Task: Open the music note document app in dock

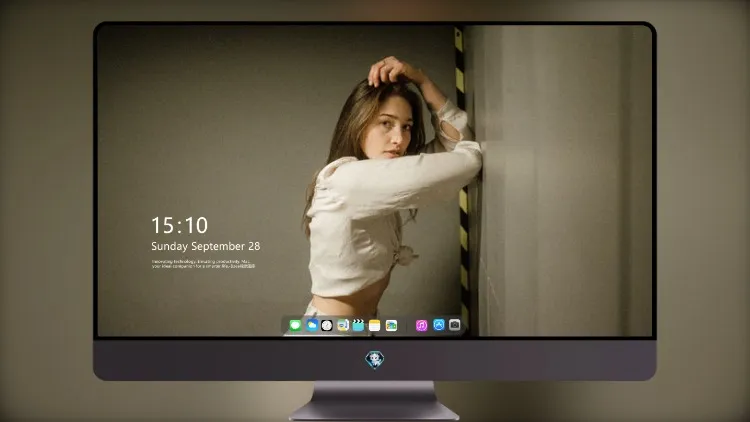Action: click(x=342, y=325)
